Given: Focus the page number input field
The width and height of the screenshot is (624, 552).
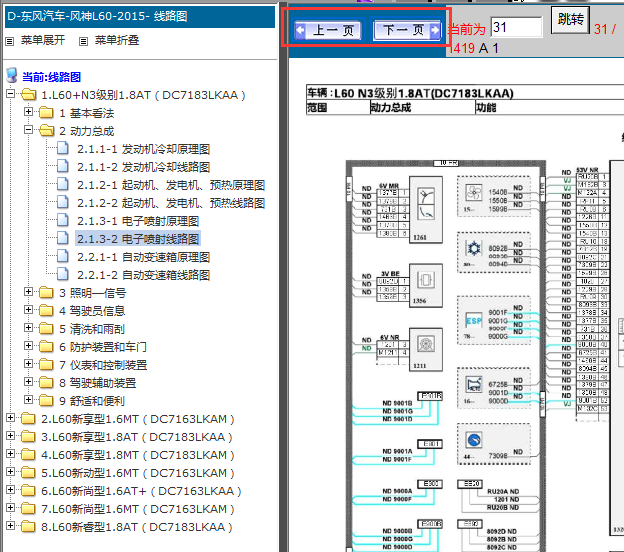Looking at the screenshot, I should (x=516, y=27).
